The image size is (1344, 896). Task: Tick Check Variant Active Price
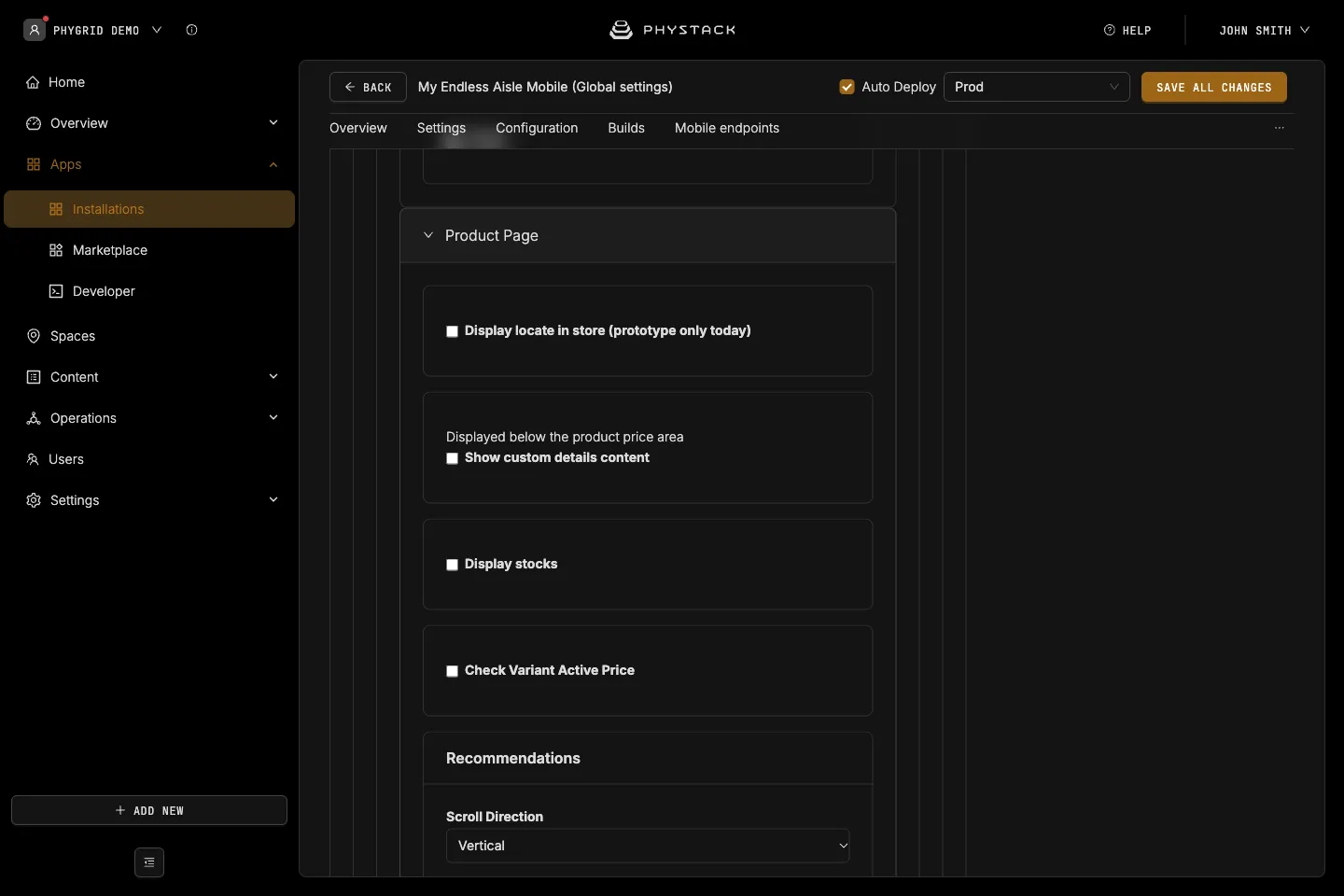pyautogui.click(x=453, y=671)
